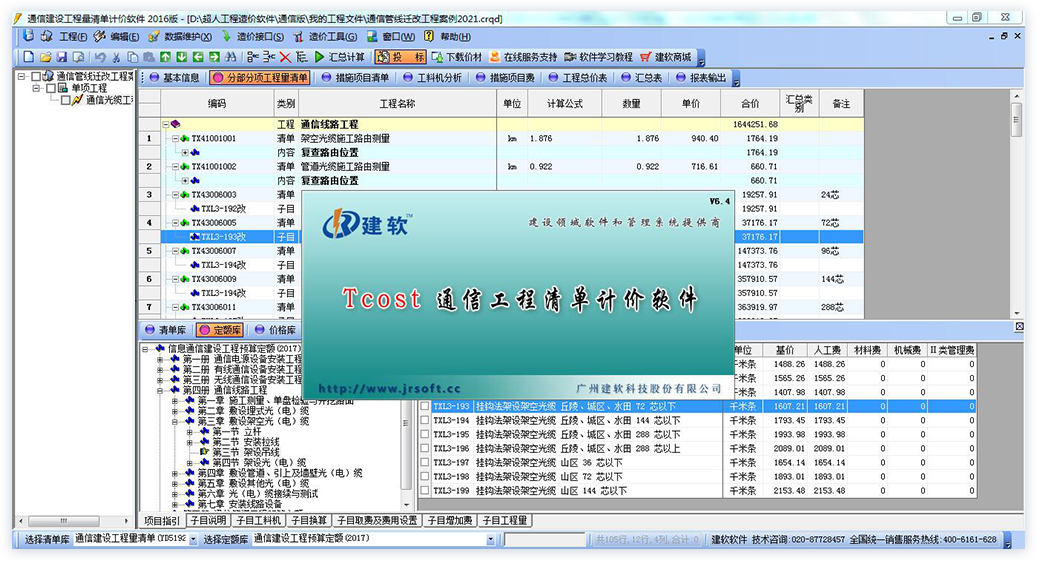Click the green Move Up arrow icon

click(165, 57)
